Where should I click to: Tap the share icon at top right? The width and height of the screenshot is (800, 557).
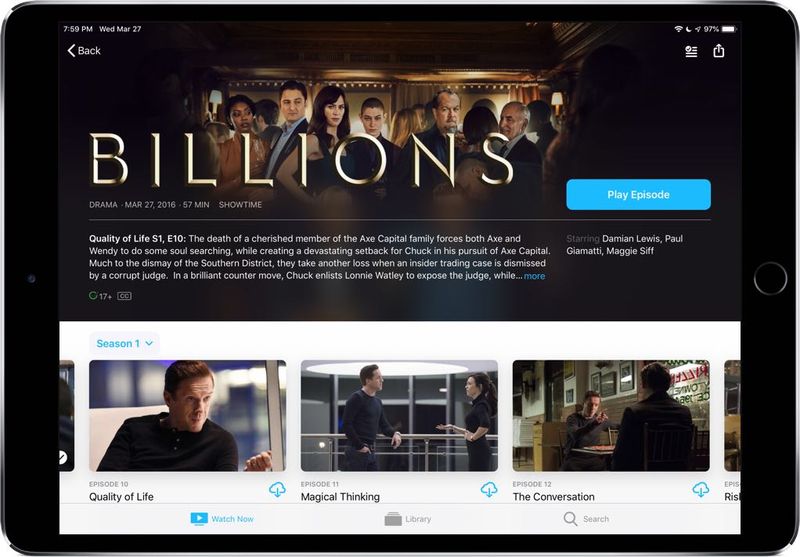tap(718, 50)
